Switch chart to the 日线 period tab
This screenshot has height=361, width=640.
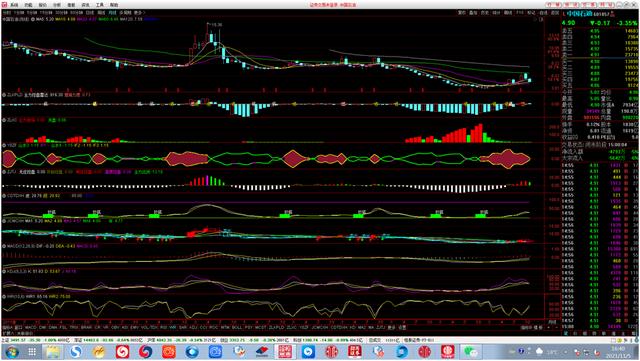coord(90,13)
